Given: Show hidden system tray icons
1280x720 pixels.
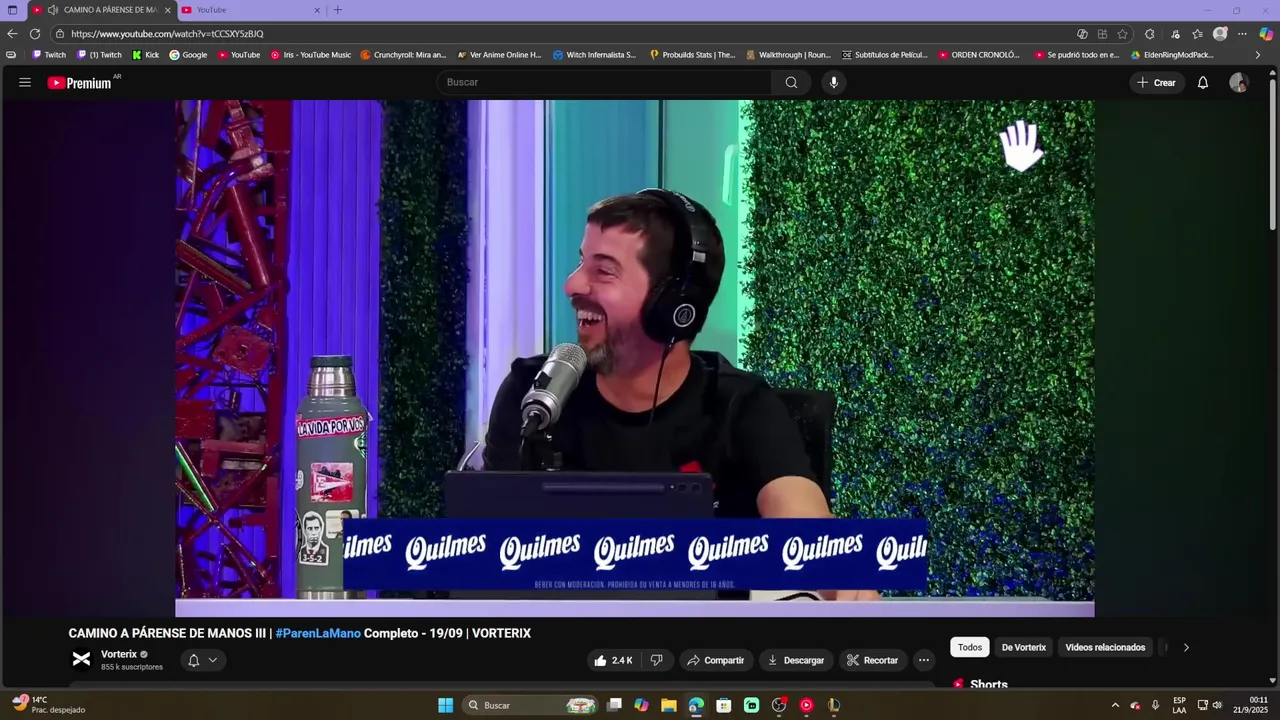Looking at the screenshot, I should (1115, 705).
